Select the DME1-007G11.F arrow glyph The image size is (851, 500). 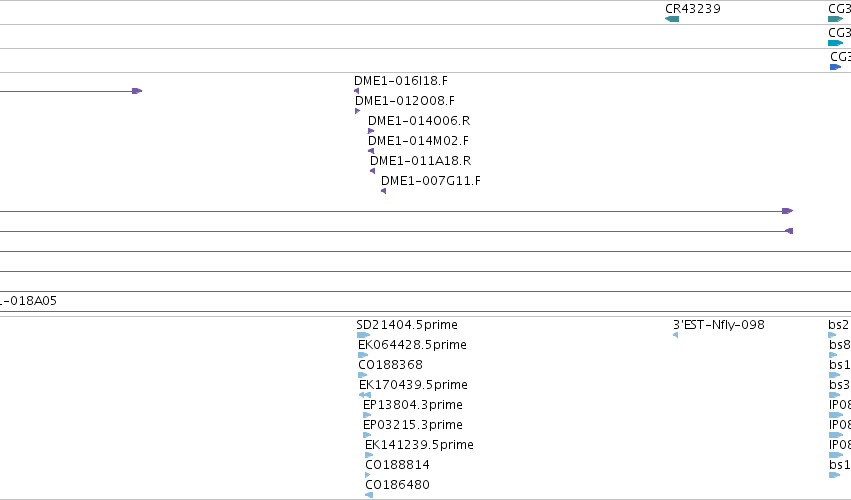tap(384, 191)
